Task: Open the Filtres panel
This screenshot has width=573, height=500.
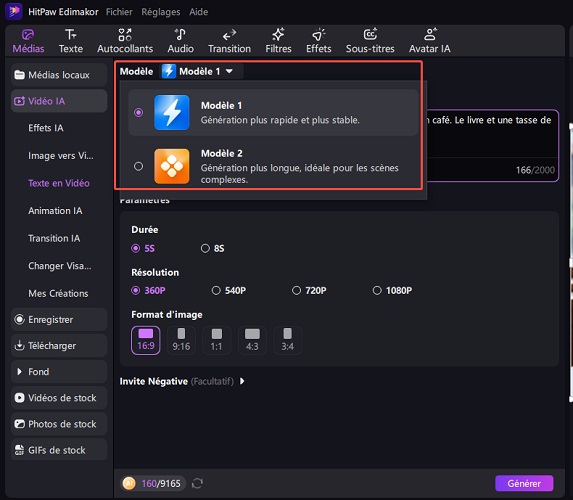Action: (278, 41)
